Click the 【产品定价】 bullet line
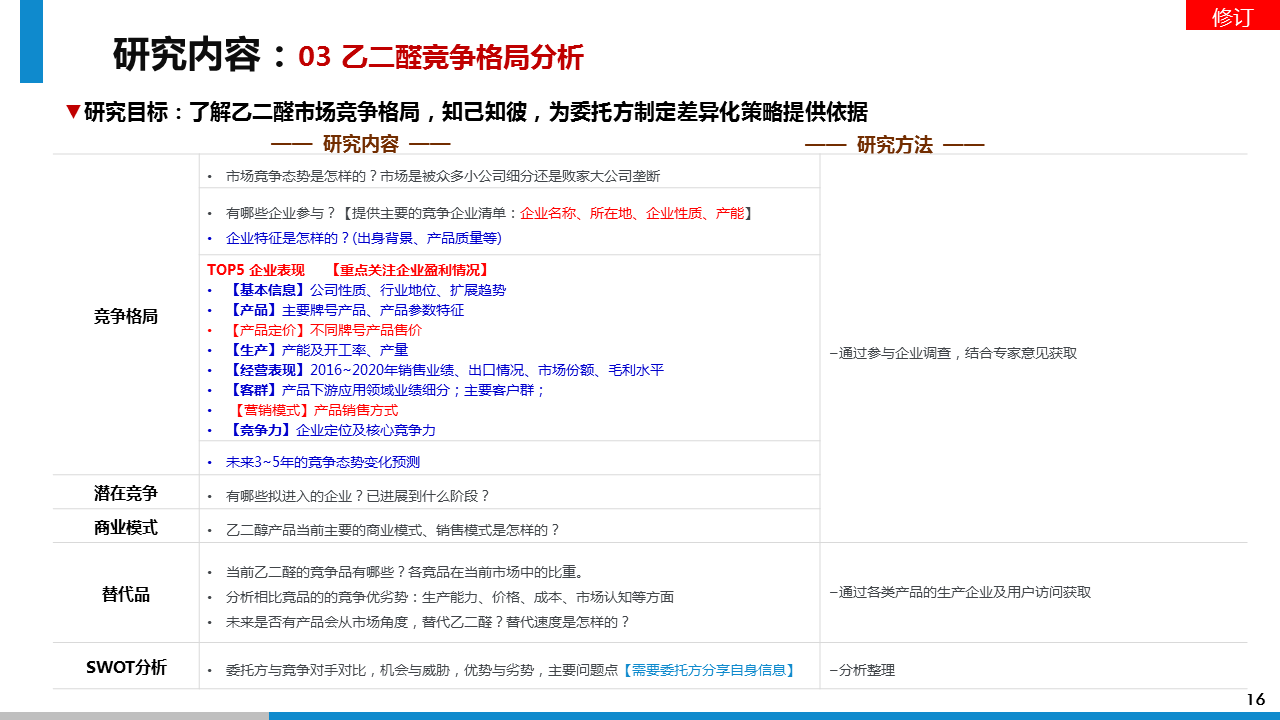This screenshot has height=720, width=1280. (x=325, y=330)
